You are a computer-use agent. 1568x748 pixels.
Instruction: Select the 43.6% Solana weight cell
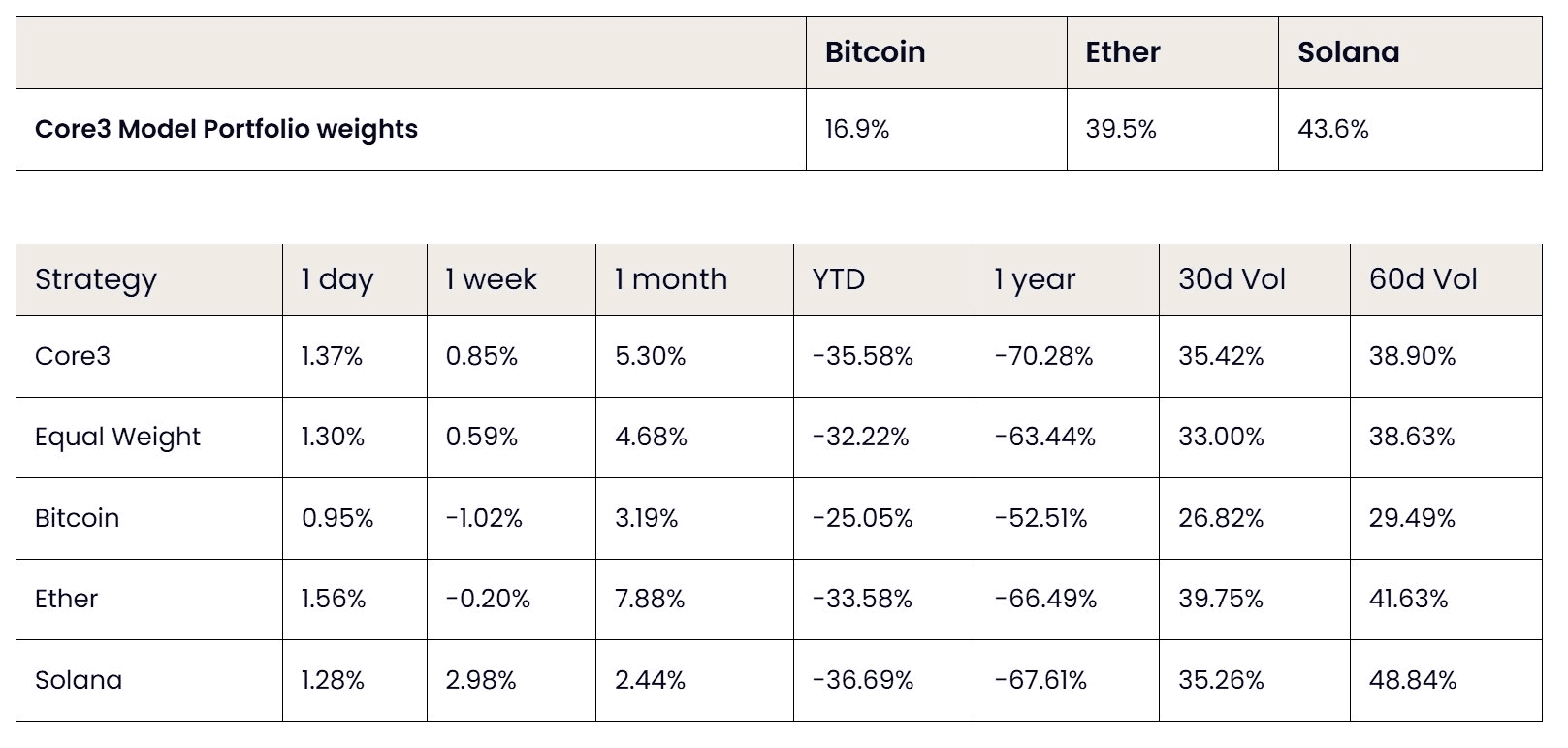point(1332,129)
